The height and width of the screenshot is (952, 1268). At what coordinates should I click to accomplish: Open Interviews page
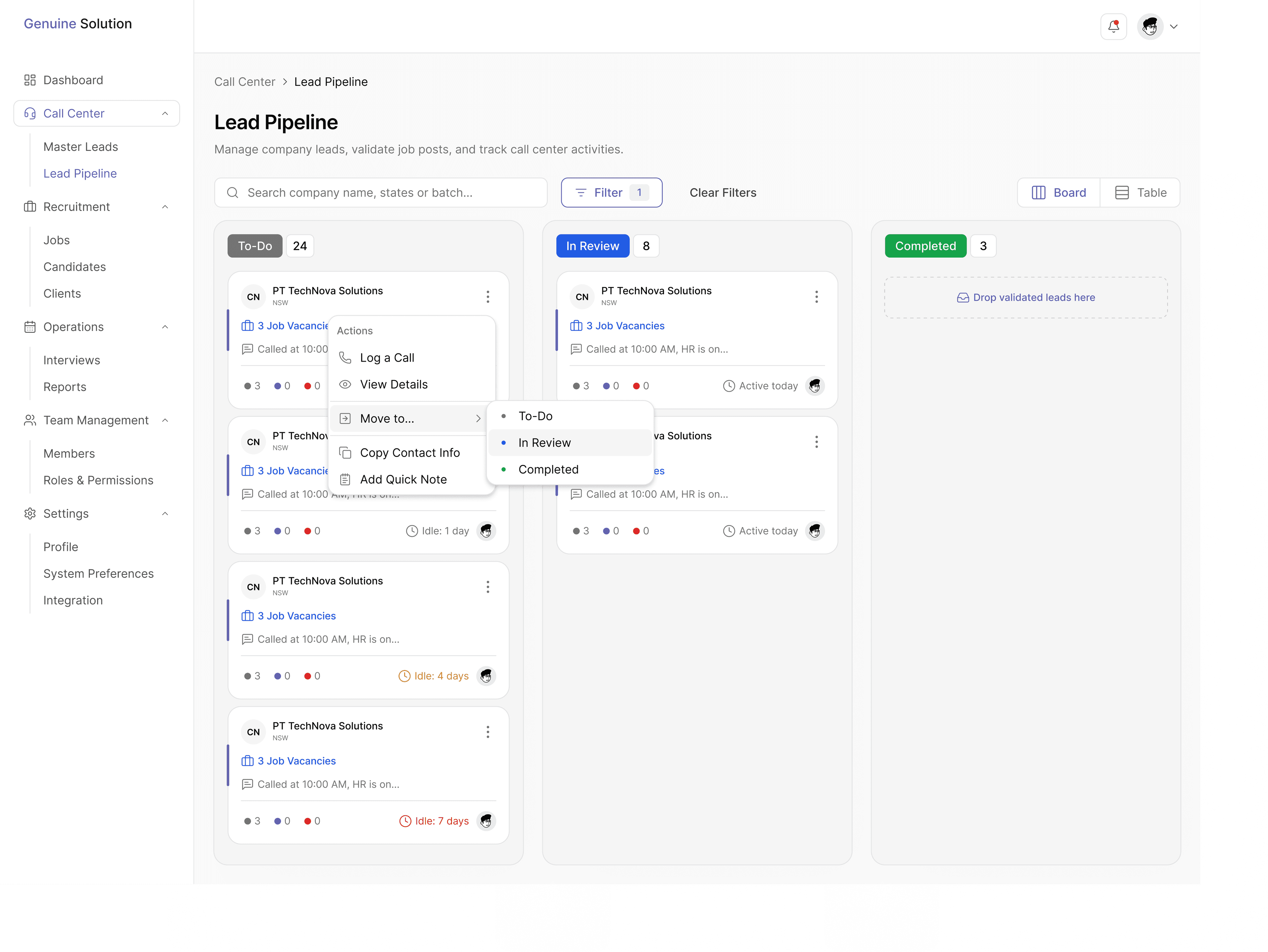pos(72,361)
